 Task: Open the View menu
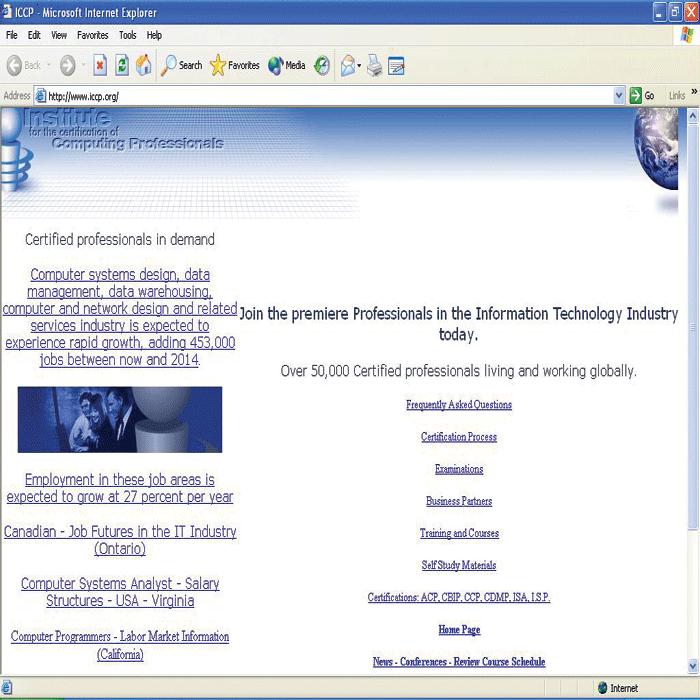[x=59, y=35]
